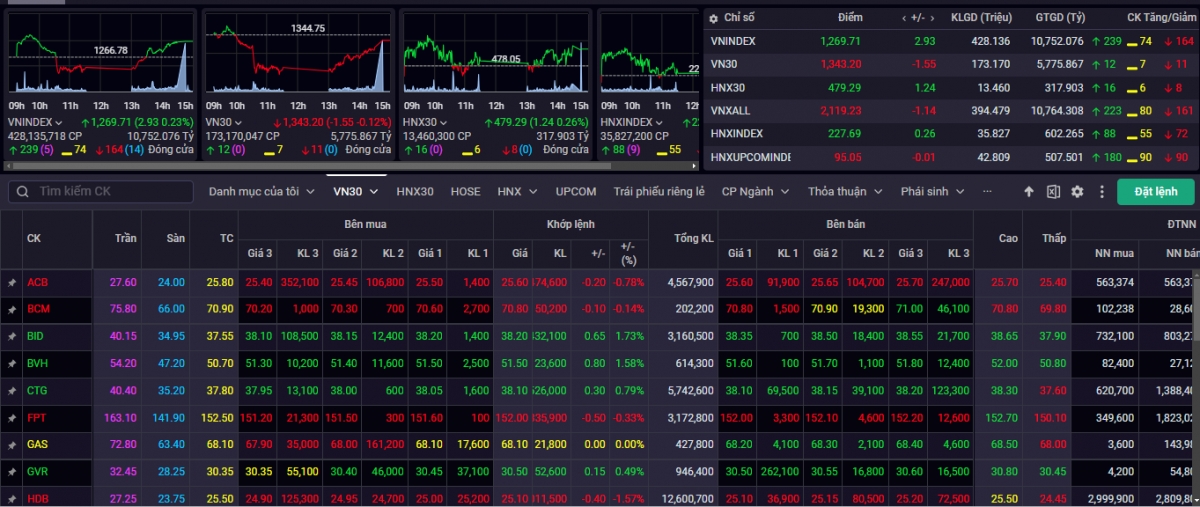Screen dimensions: 1200x507
Task: Click the Cao column header
Action: 1009,238
